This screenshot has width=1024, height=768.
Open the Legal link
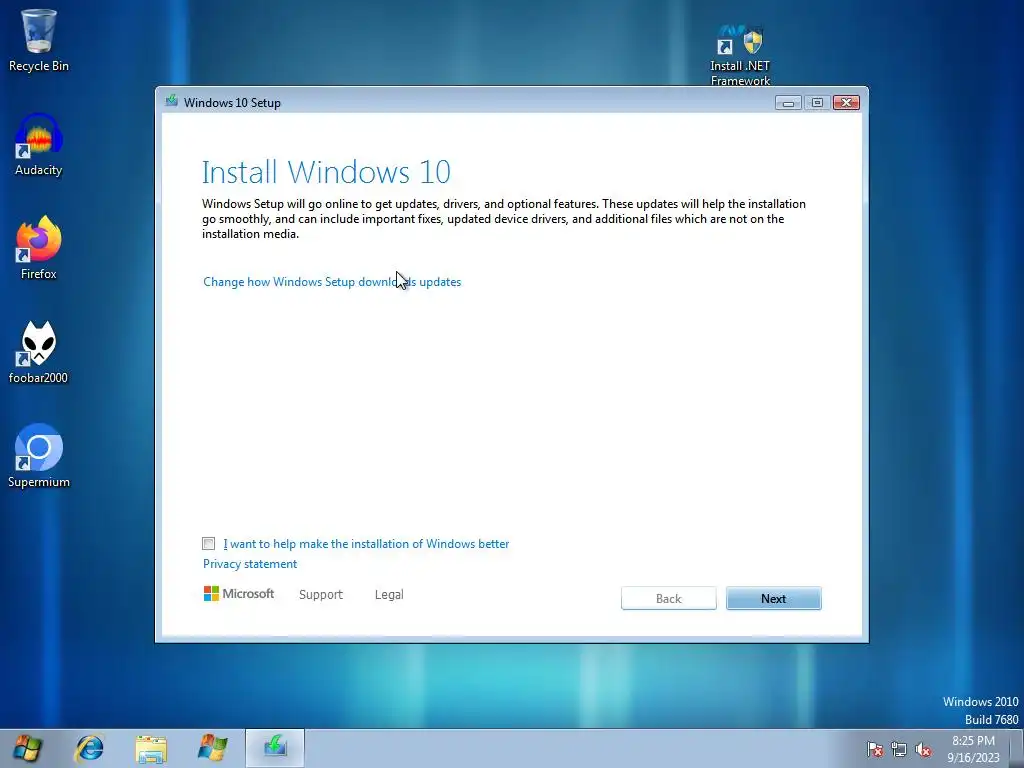pyautogui.click(x=389, y=594)
